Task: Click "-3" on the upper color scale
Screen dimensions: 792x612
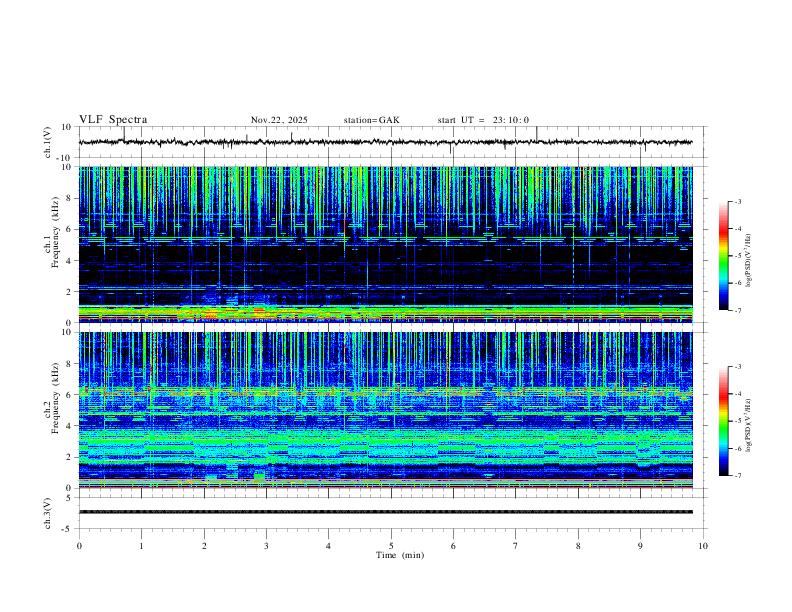Action: coord(737,201)
